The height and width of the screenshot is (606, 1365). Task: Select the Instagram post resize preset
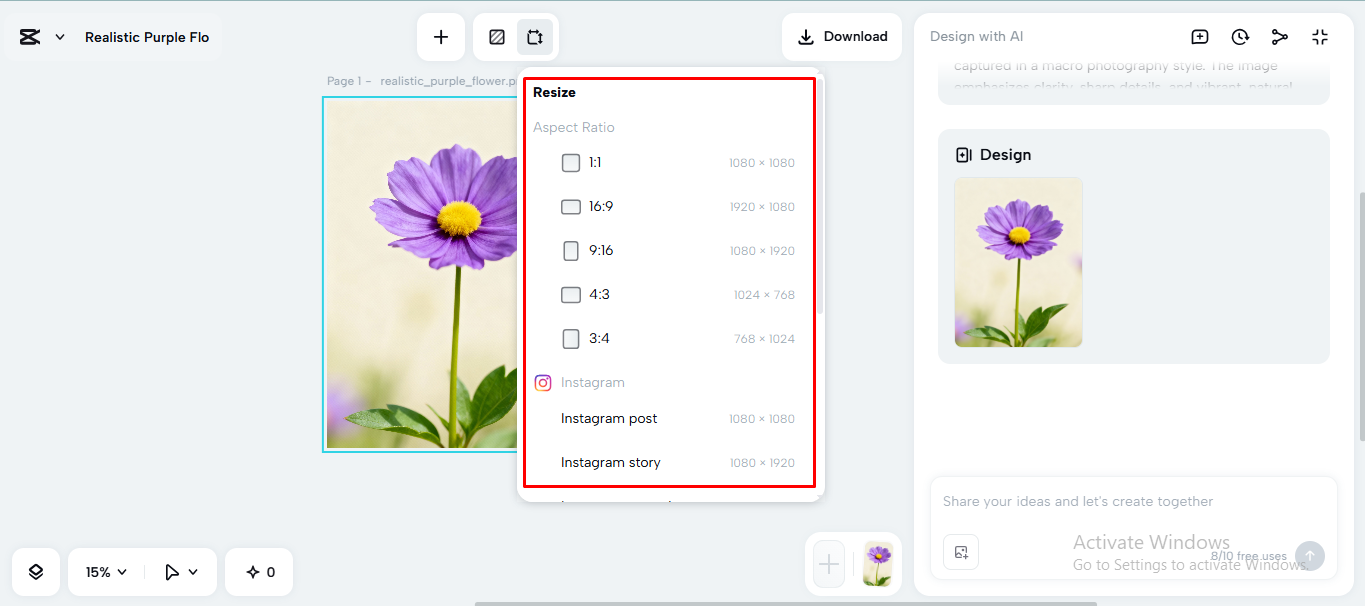click(x=609, y=418)
